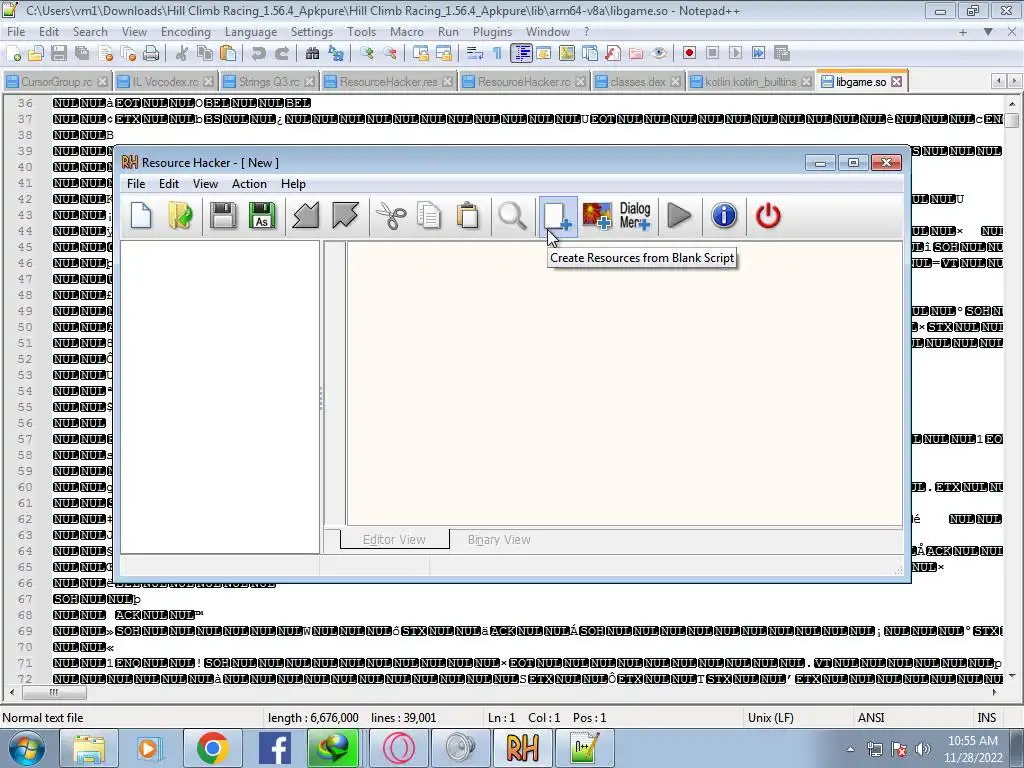Close the libgame.so tab
Viewport: 1024px width, 768px height.
(x=897, y=82)
